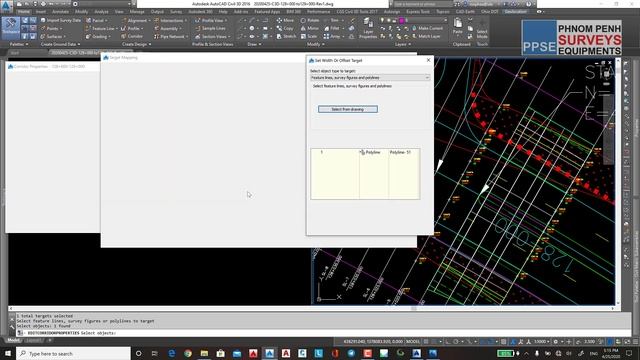
Task: Click Import Survey Data in ribbon
Action: click(60, 20)
